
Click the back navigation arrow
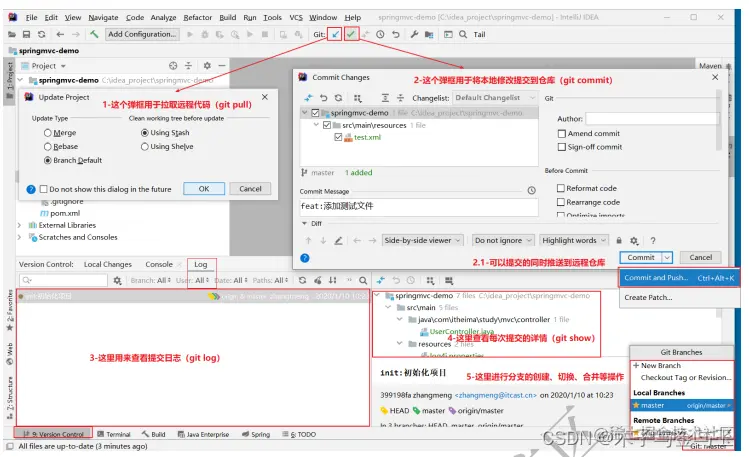click(60, 34)
